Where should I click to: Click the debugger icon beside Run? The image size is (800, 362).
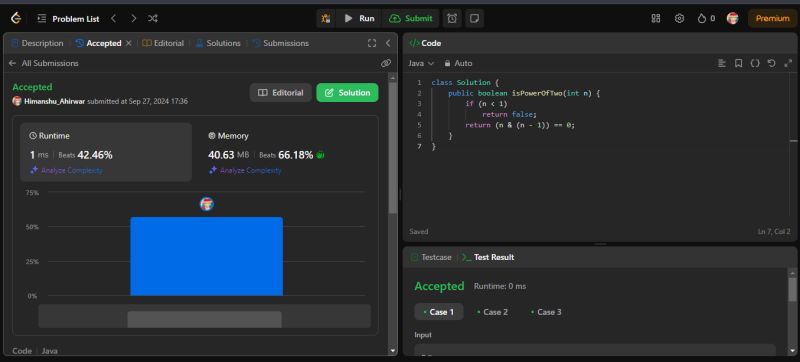326,18
